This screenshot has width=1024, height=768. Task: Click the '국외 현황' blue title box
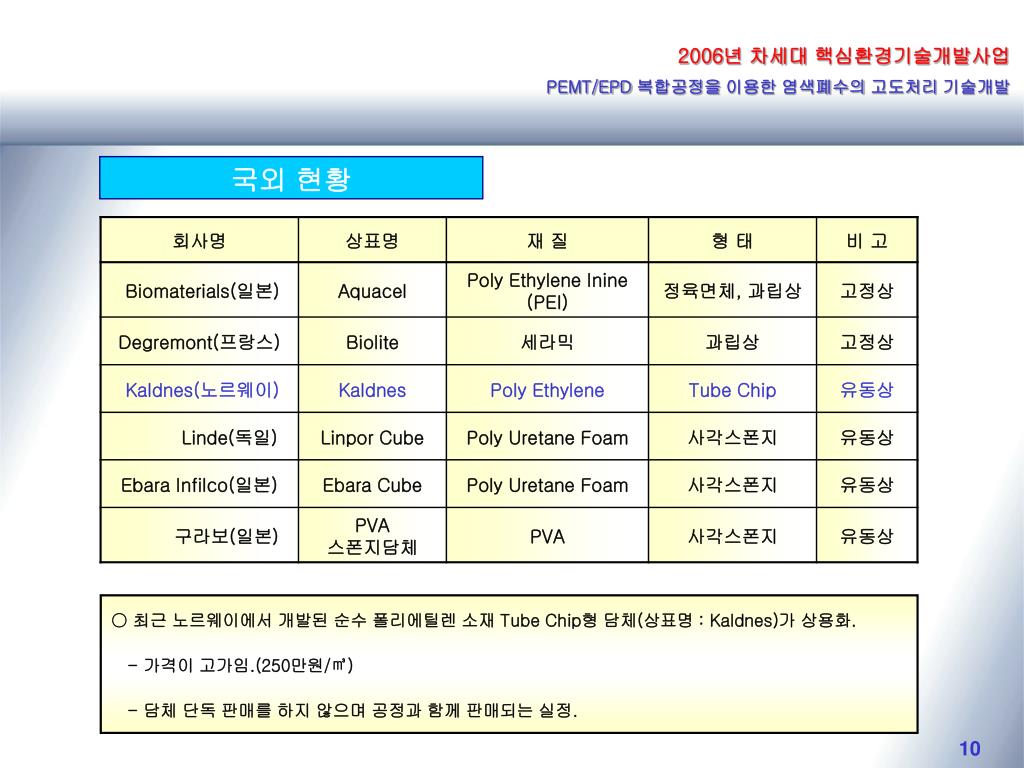(x=291, y=178)
